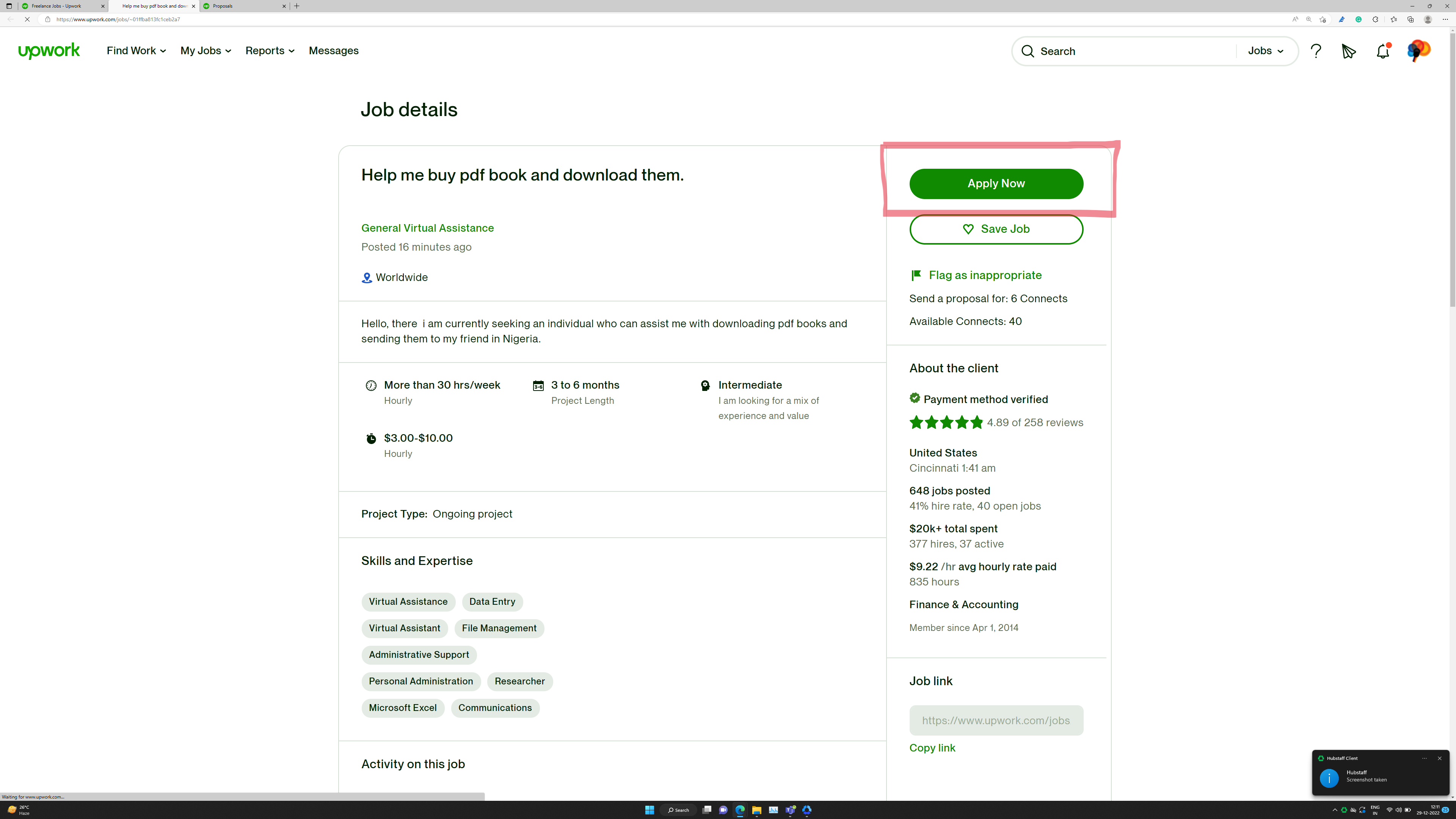Screen dimensions: 1456x819
Task: Click the Researcher skill tag
Action: tap(519, 682)
